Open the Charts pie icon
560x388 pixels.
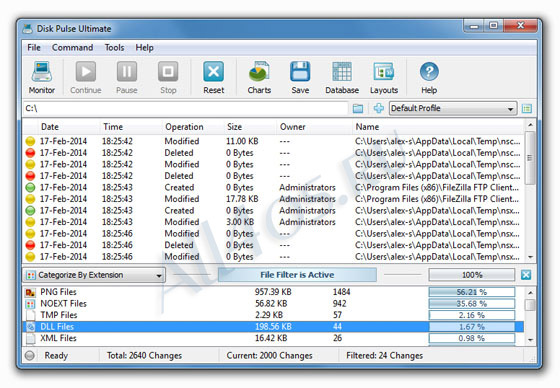259,72
